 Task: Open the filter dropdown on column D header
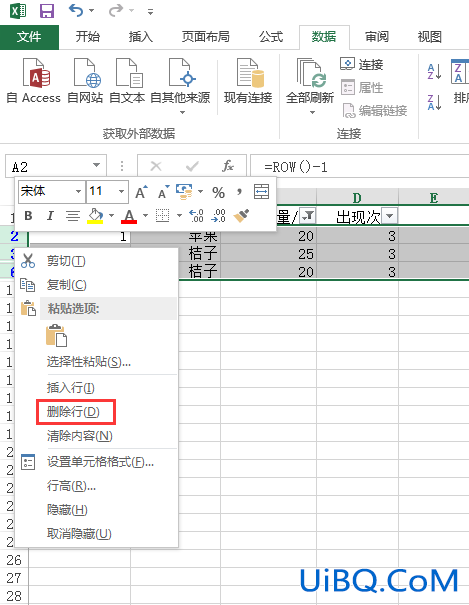click(390, 216)
